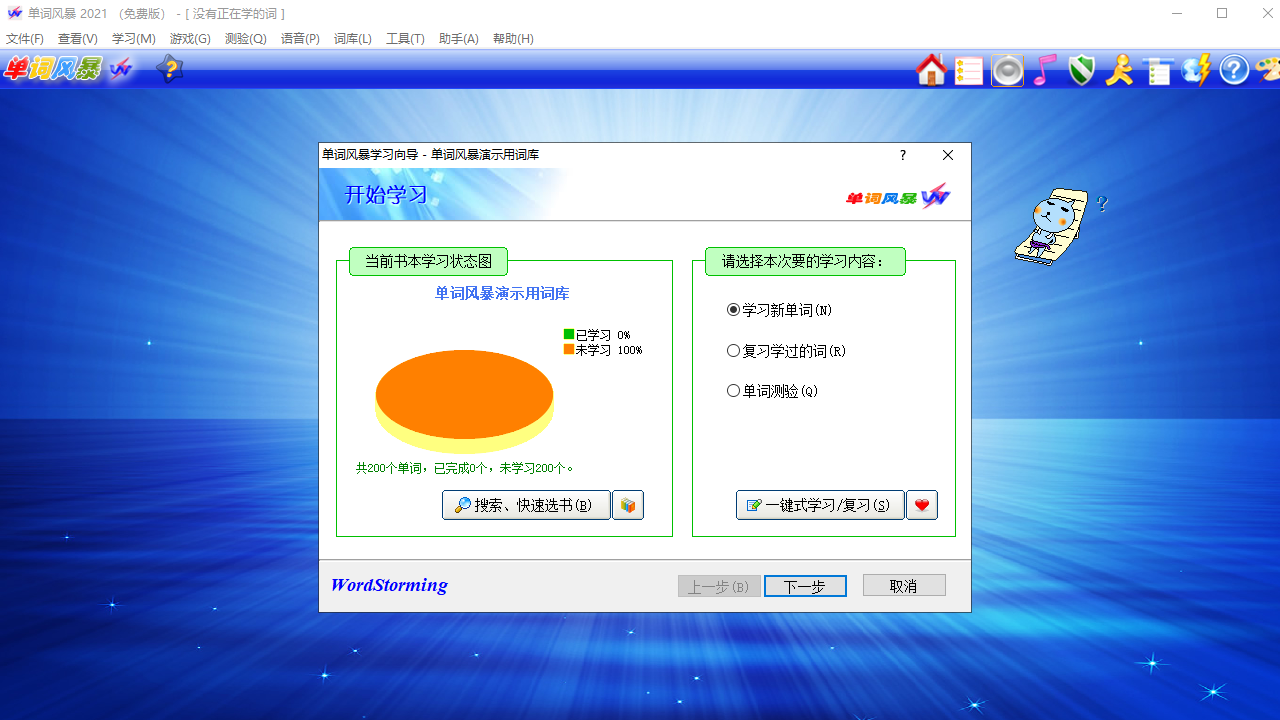Select the 单词测验(Q) option
1280x720 pixels.
point(733,390)
